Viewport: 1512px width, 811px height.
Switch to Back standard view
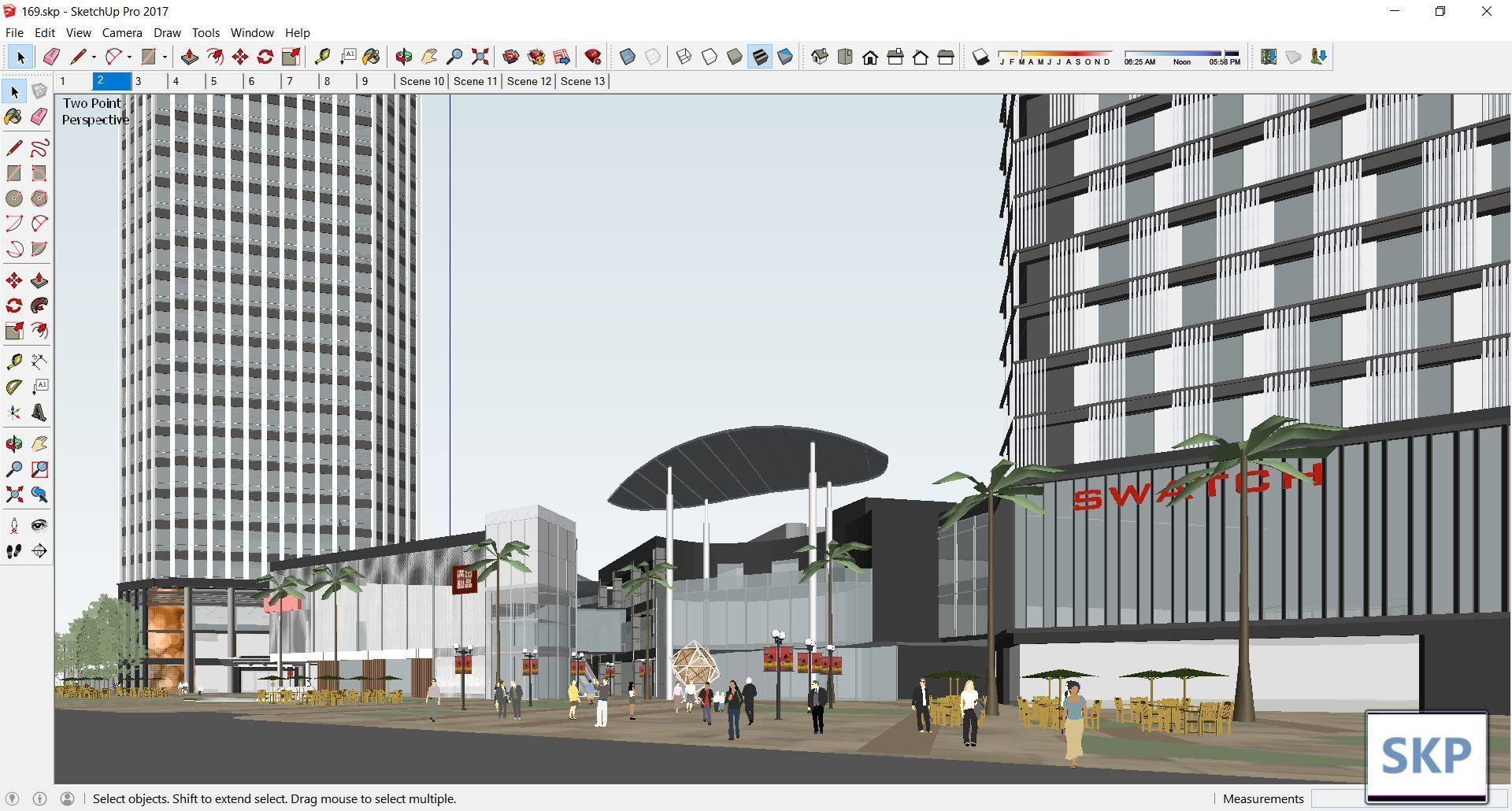921,57
